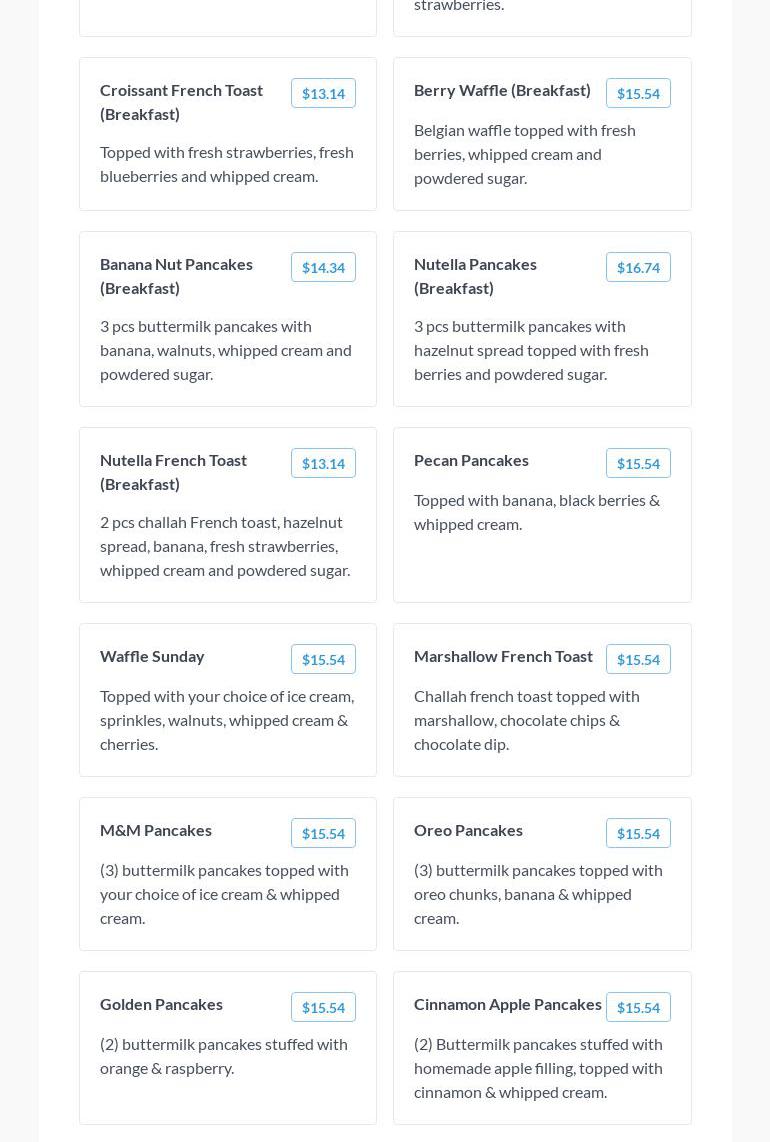Click the Berry Waffle (Breakfast) title

pos(502,90)
